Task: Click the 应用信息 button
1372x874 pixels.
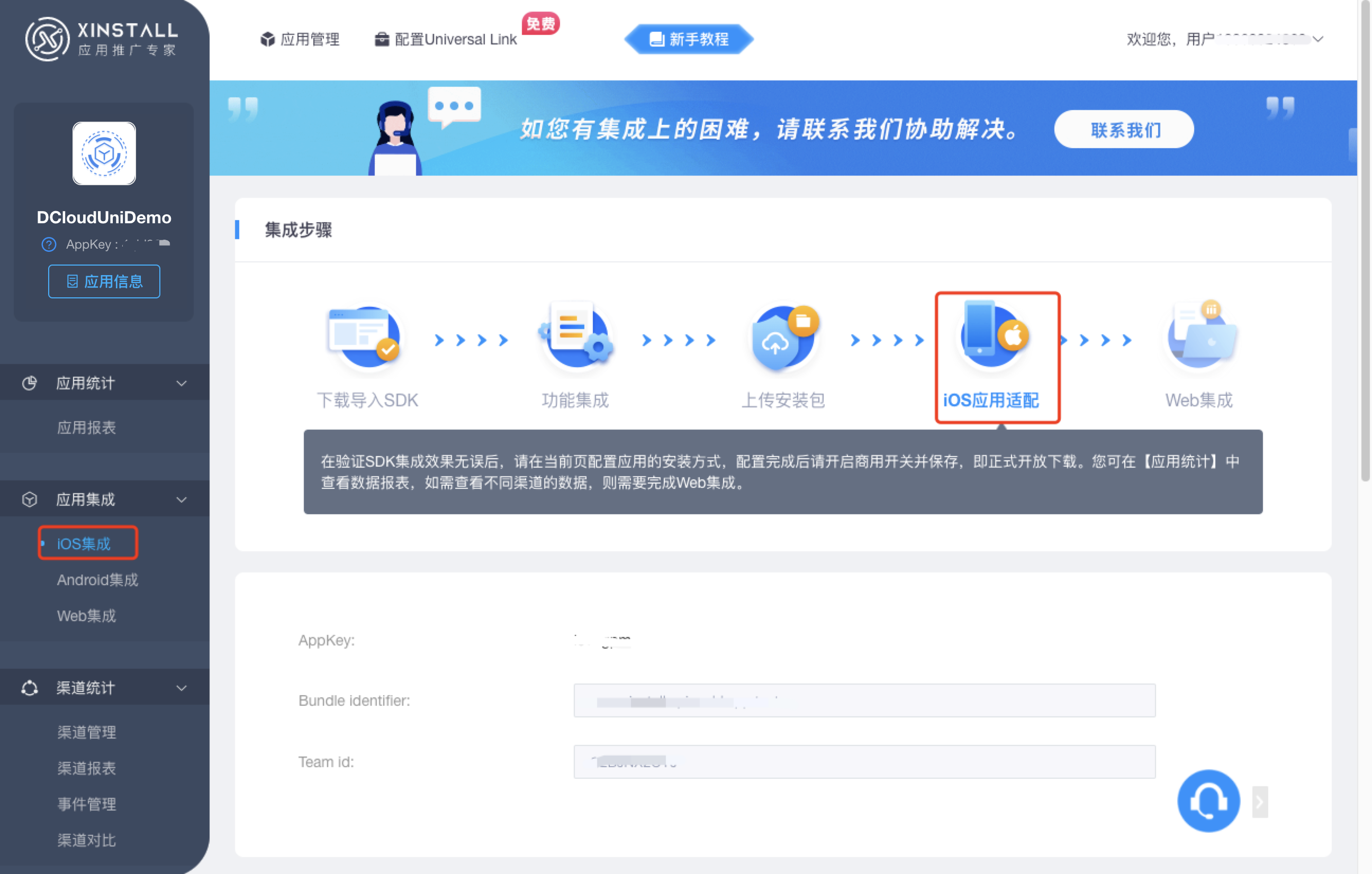Action: (x=104, y=281)
